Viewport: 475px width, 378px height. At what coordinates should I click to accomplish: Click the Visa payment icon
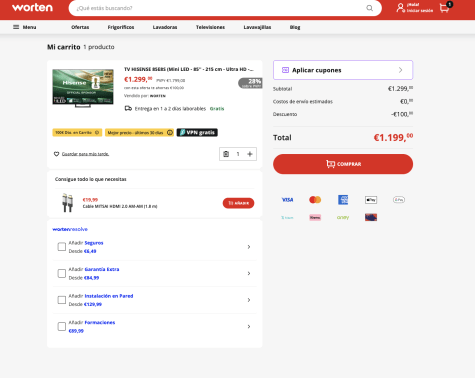click(287, 200)
